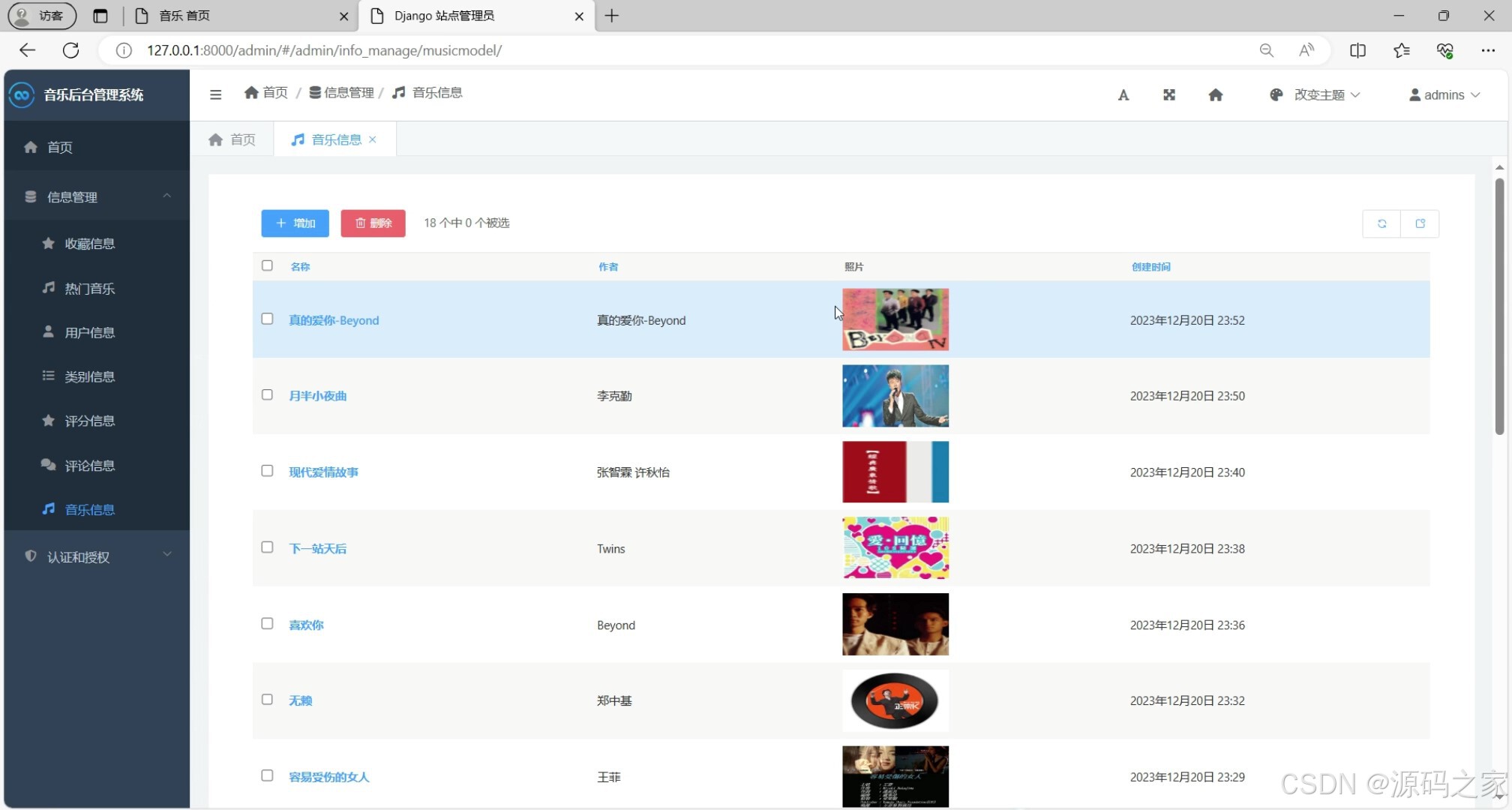Screen dimensions: 1512x810
Task: Open 评论信息 comments item in sidebar
Action: (x=89, y=466)
